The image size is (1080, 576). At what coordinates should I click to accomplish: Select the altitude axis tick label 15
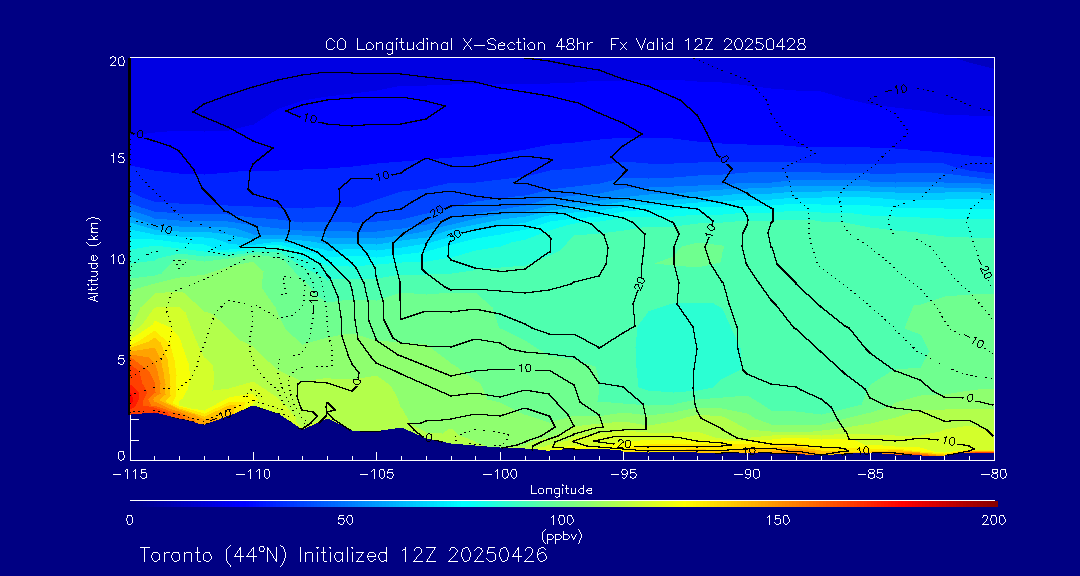coord(116,158)
